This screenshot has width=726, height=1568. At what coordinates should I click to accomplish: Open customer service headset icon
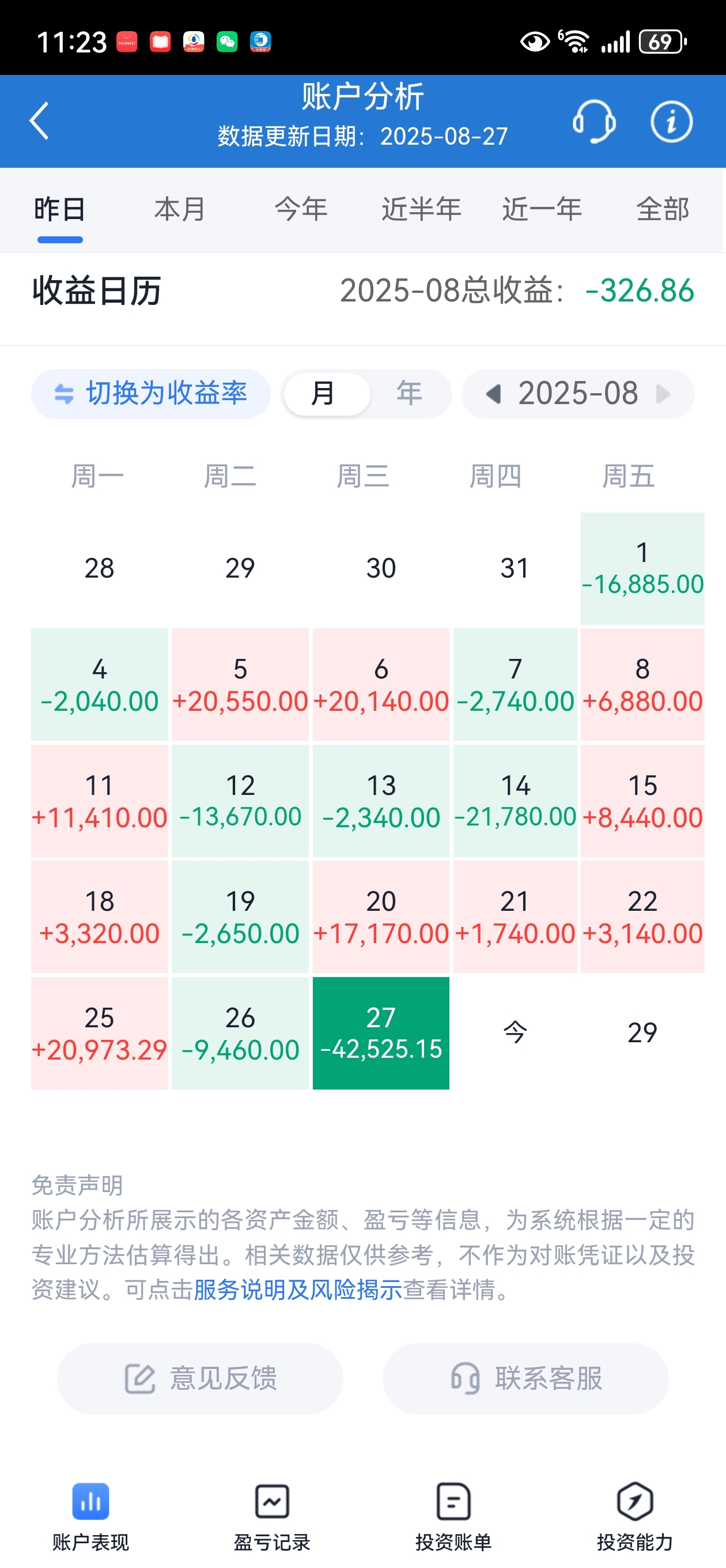click(x=594, y=121)
